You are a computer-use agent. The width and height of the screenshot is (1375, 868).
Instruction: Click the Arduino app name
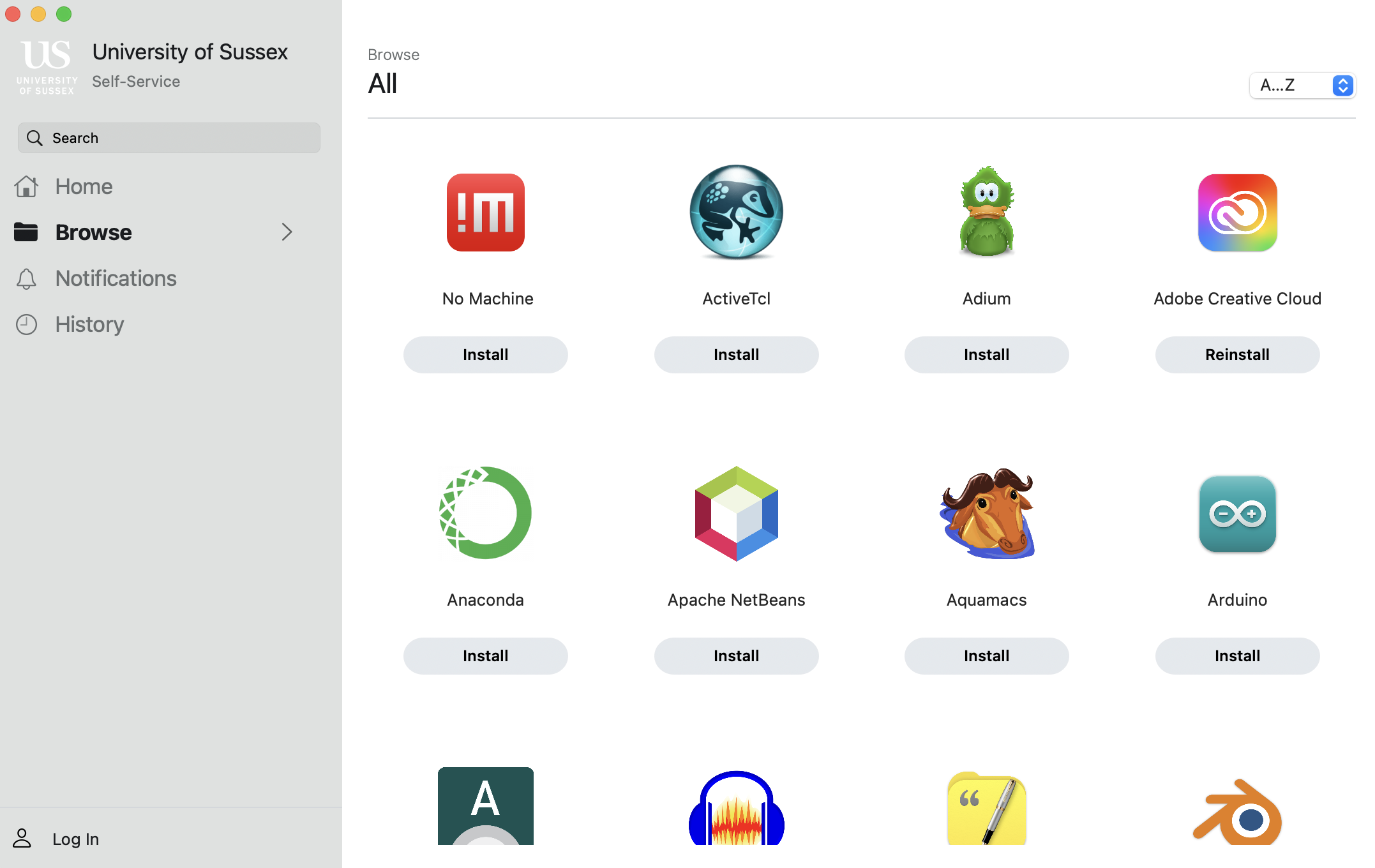click(1237, 600)
